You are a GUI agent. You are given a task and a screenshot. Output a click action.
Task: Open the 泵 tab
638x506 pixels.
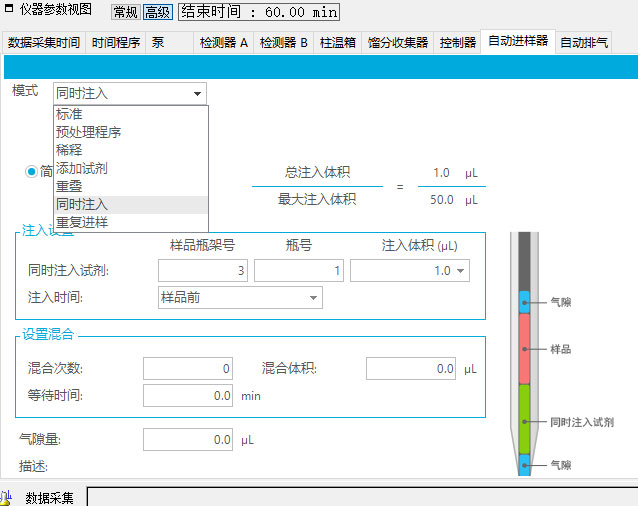[x=169, y=43]
